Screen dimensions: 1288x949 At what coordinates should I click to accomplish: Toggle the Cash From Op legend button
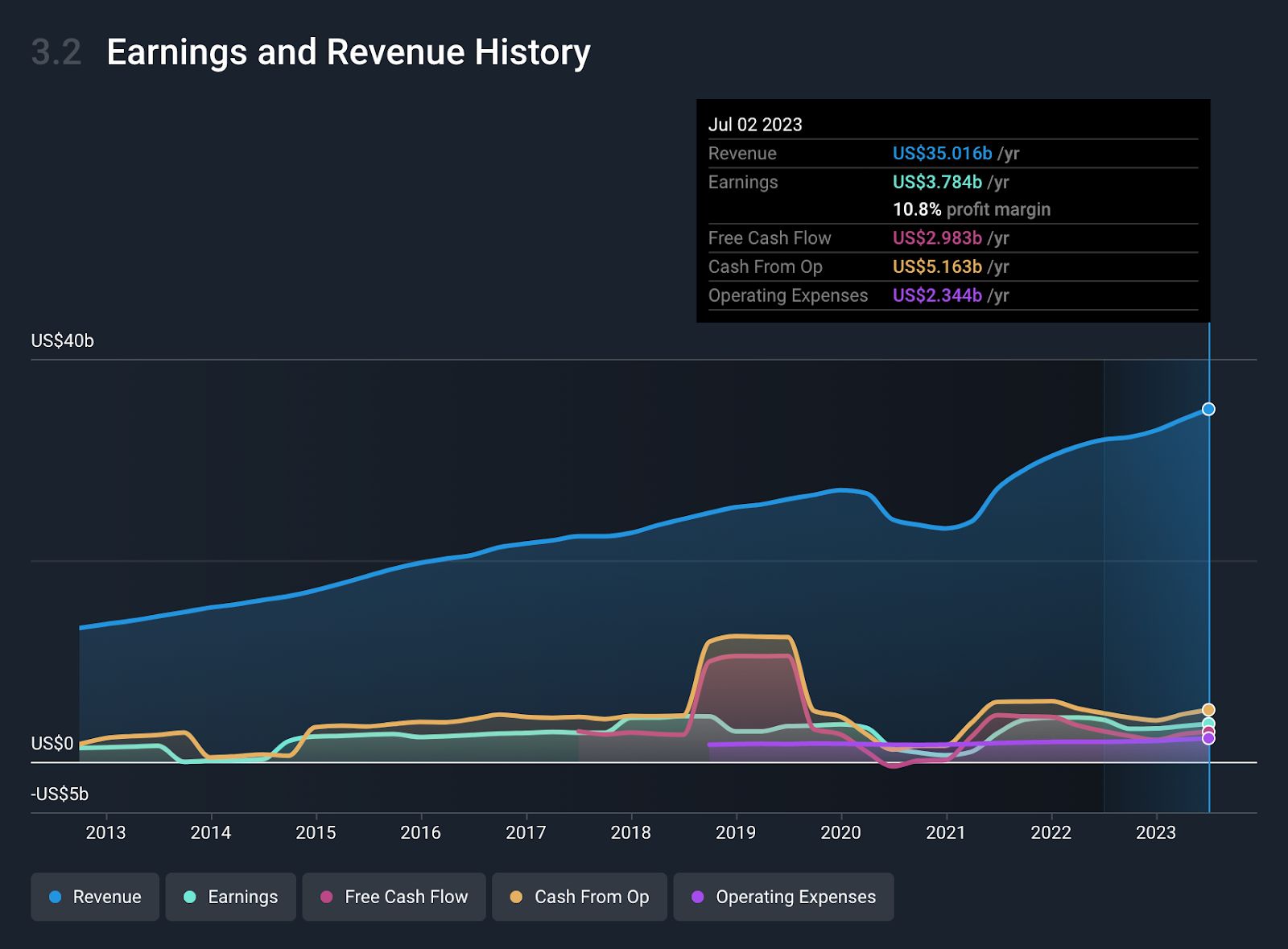tap(580, 897)
